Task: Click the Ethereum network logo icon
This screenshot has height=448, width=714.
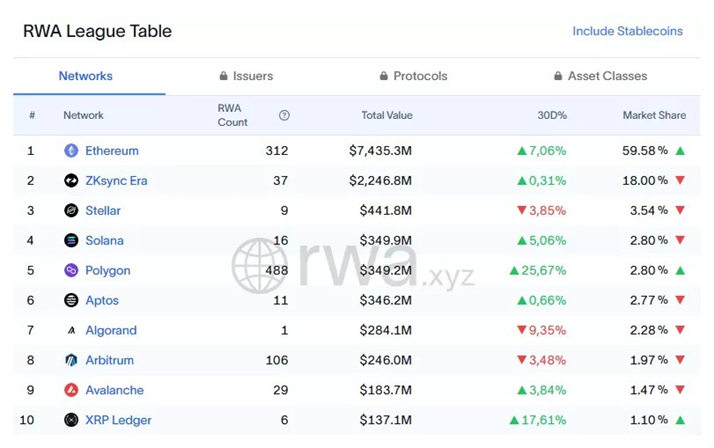Action: pos(71,151)
